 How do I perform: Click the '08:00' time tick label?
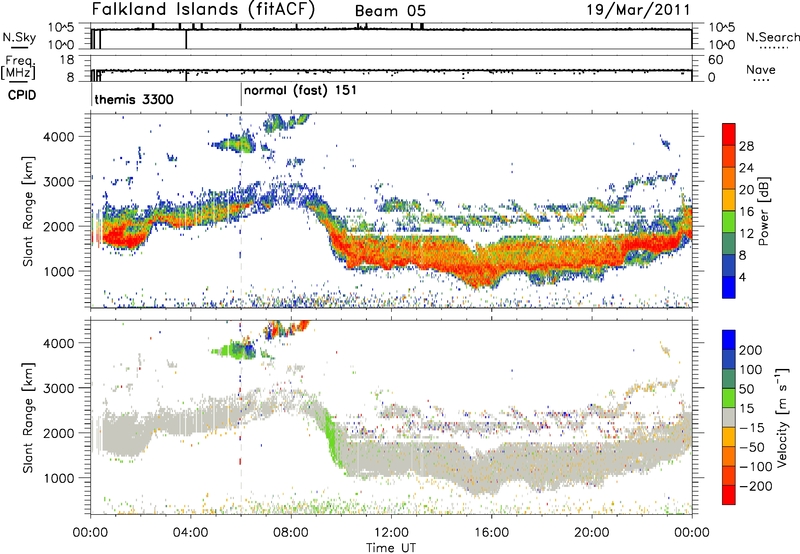tap(291, 533)
